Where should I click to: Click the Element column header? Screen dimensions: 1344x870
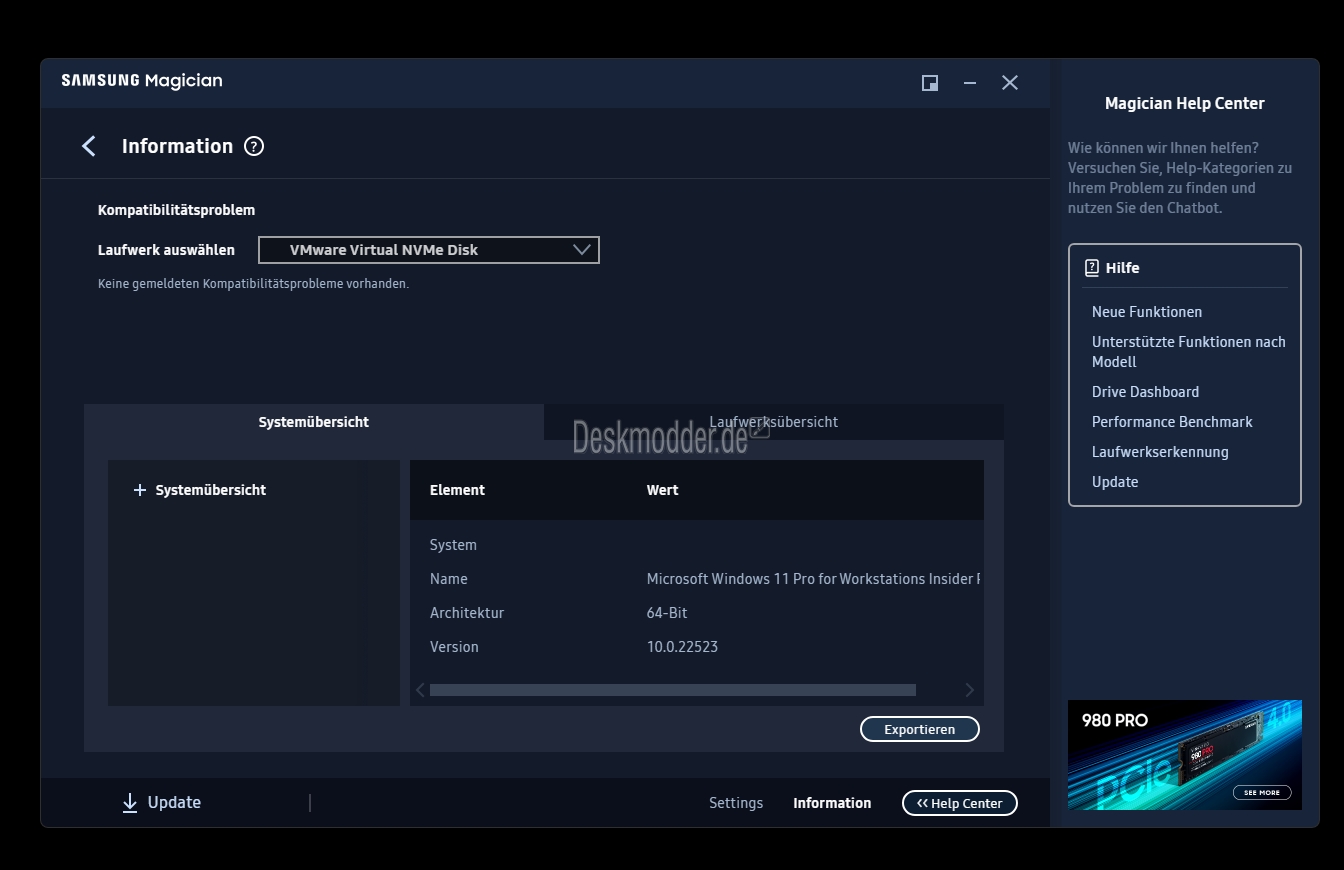point(457,490)
